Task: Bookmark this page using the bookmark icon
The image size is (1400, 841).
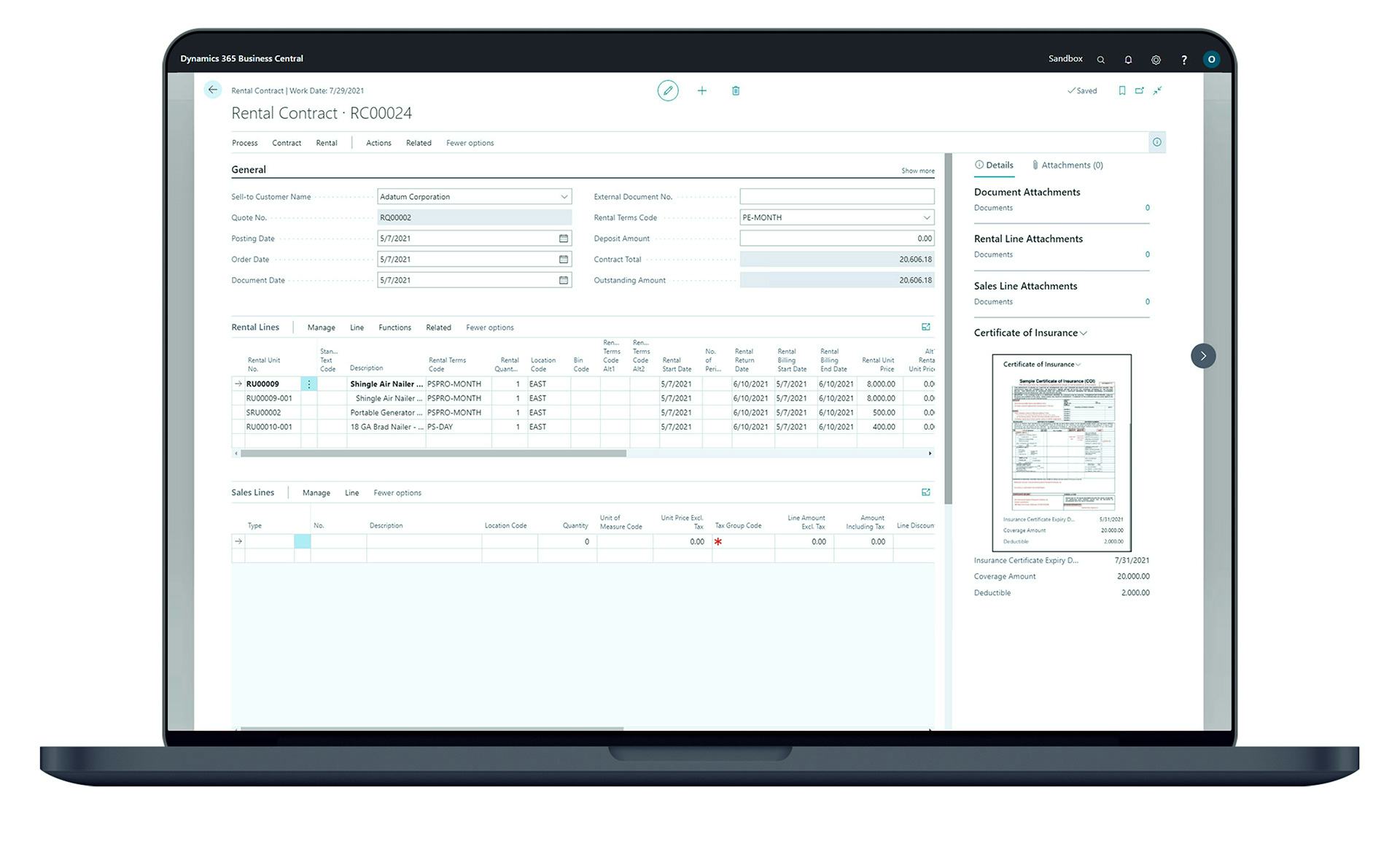Action: click(1122, 90)
